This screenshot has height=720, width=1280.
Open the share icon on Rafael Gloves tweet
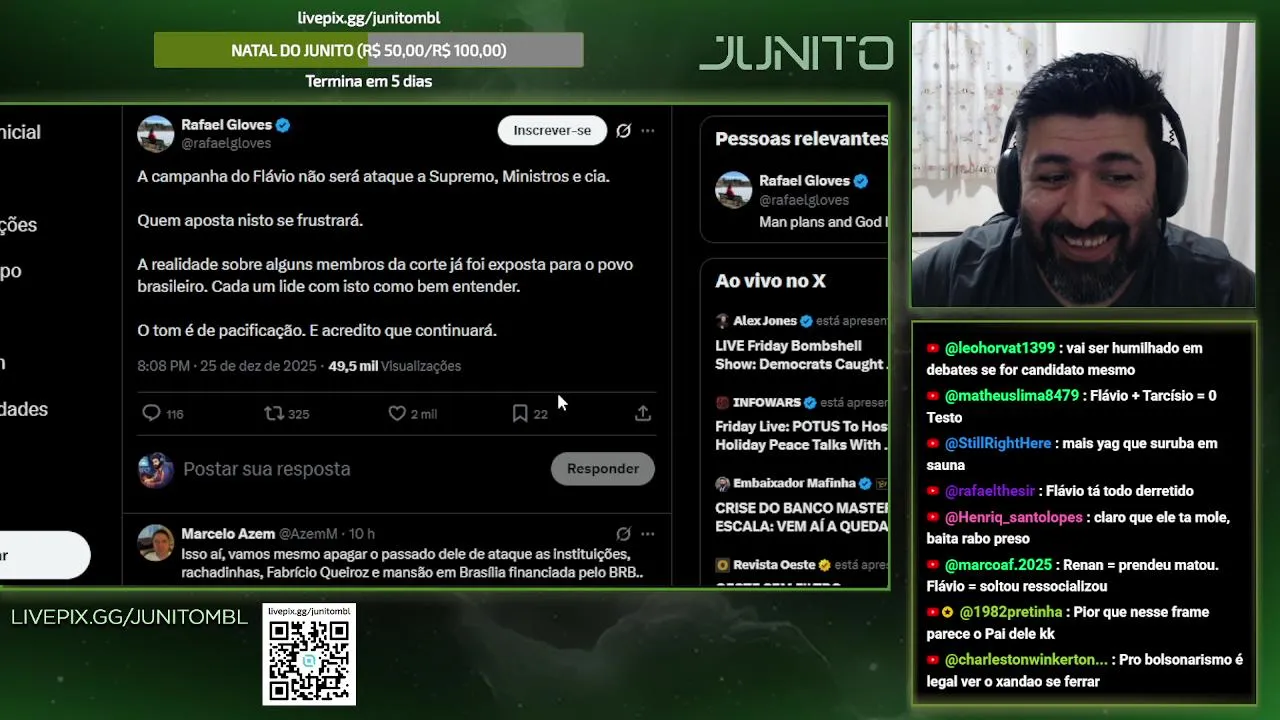(643, 413)
